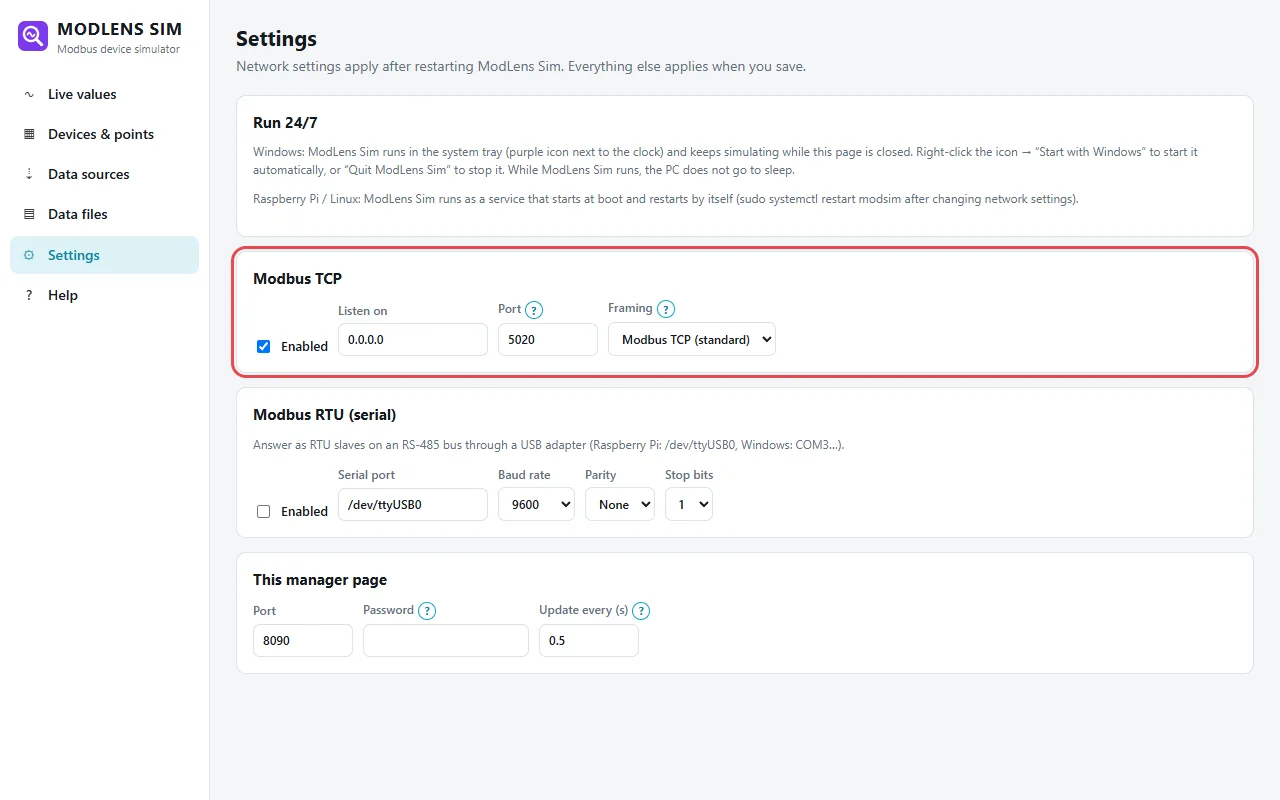1280x800 pixels.
Task: Go to Live values page
Action: click(x=104, y=94)
